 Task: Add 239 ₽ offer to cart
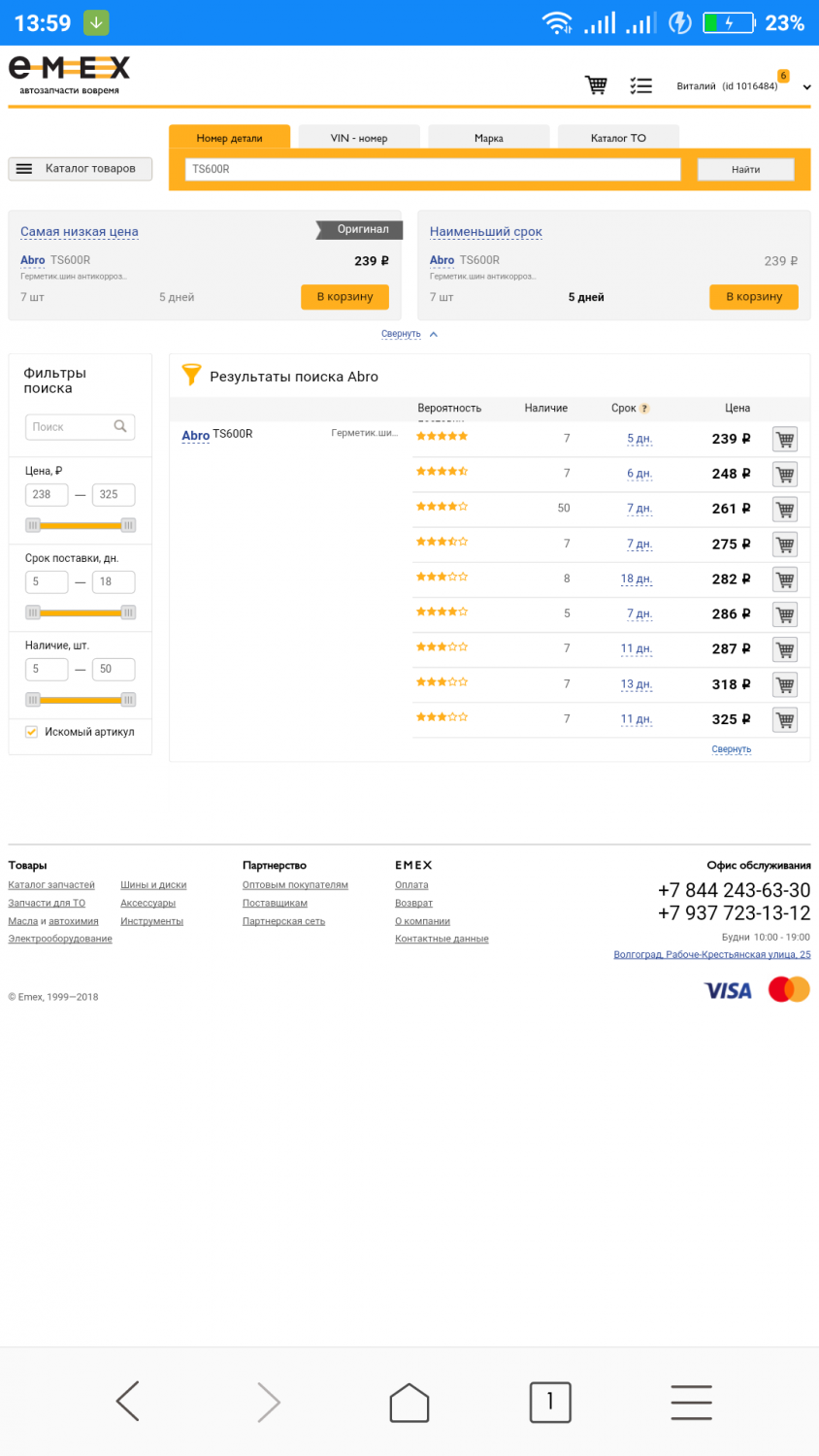(x=785, y=439)
